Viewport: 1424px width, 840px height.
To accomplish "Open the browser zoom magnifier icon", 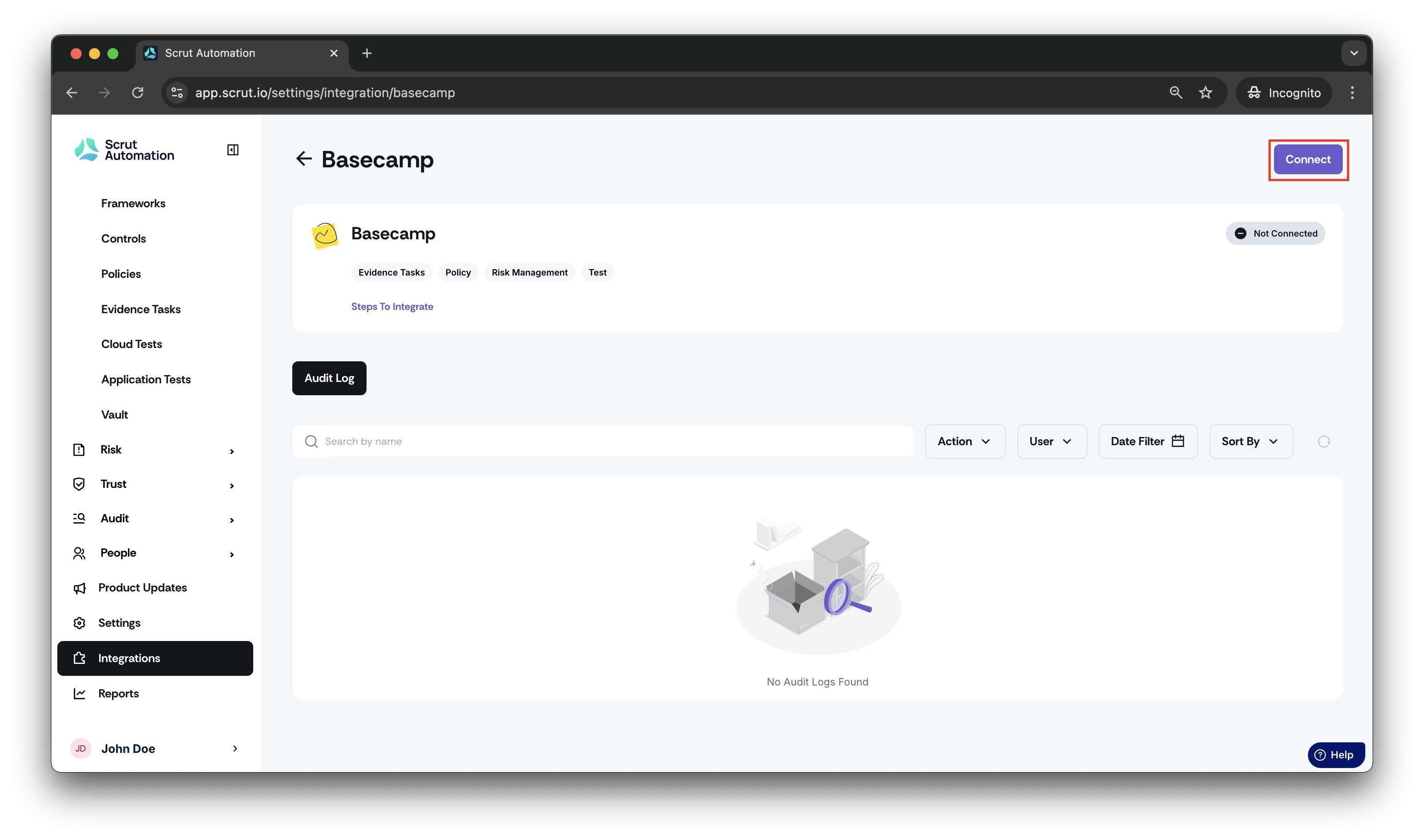I will [x=1175, y=92].
